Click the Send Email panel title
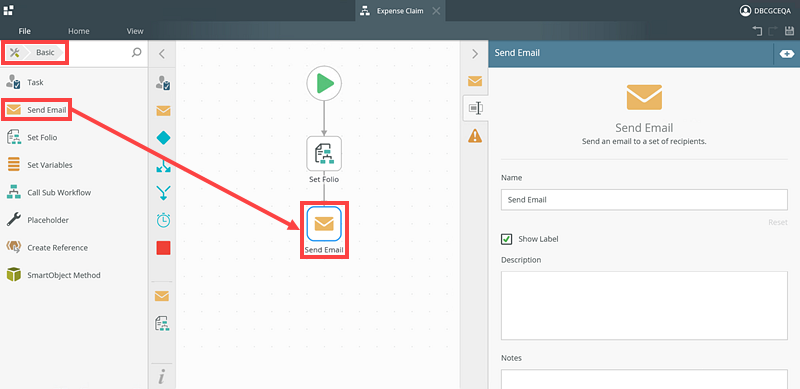The width and height of the screenshot is (800, 389). [x=517, y=53]
